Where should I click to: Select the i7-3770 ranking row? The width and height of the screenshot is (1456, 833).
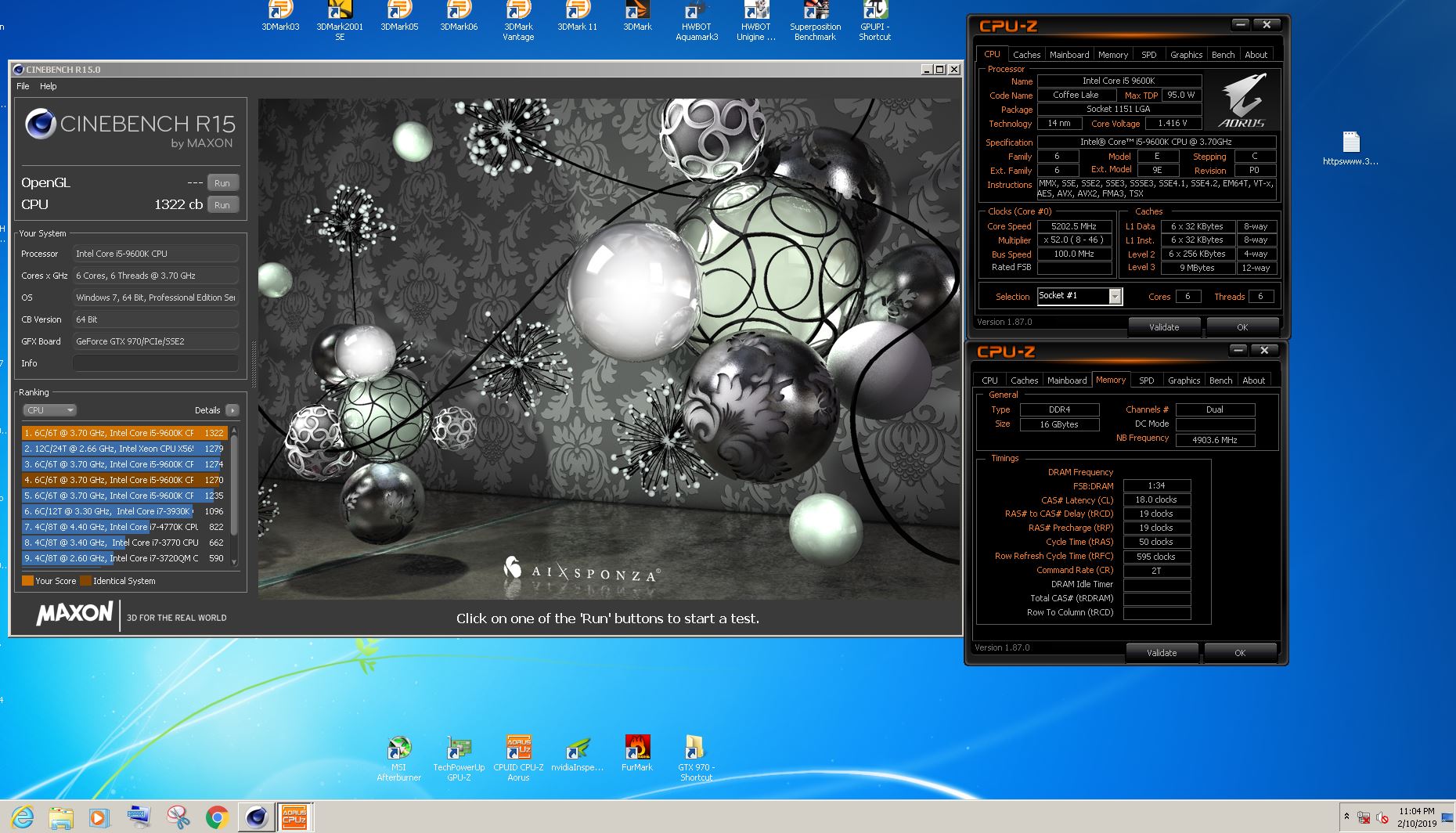click(x=124, y=543)
